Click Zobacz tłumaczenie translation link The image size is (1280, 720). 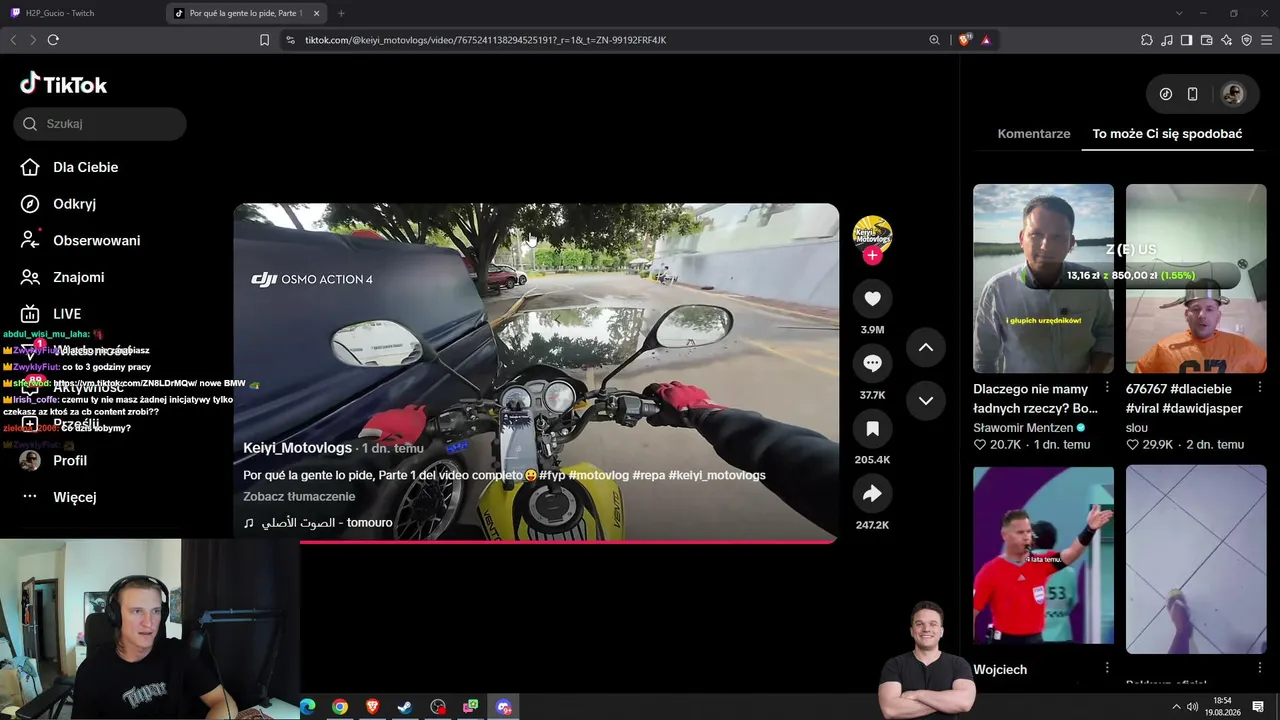pyautogui.click(x=299, y=496)
